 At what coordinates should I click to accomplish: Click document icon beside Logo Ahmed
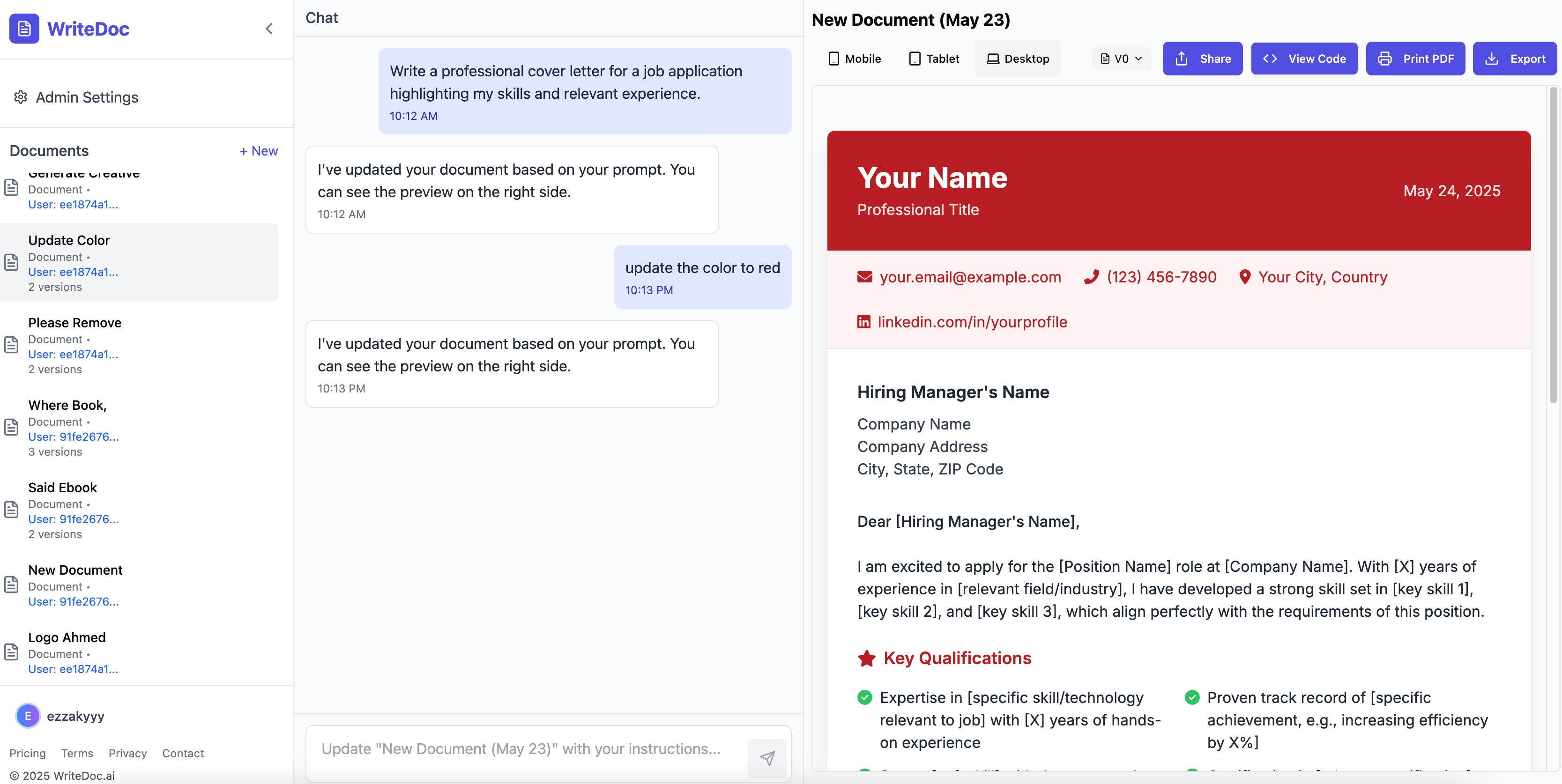12,652
